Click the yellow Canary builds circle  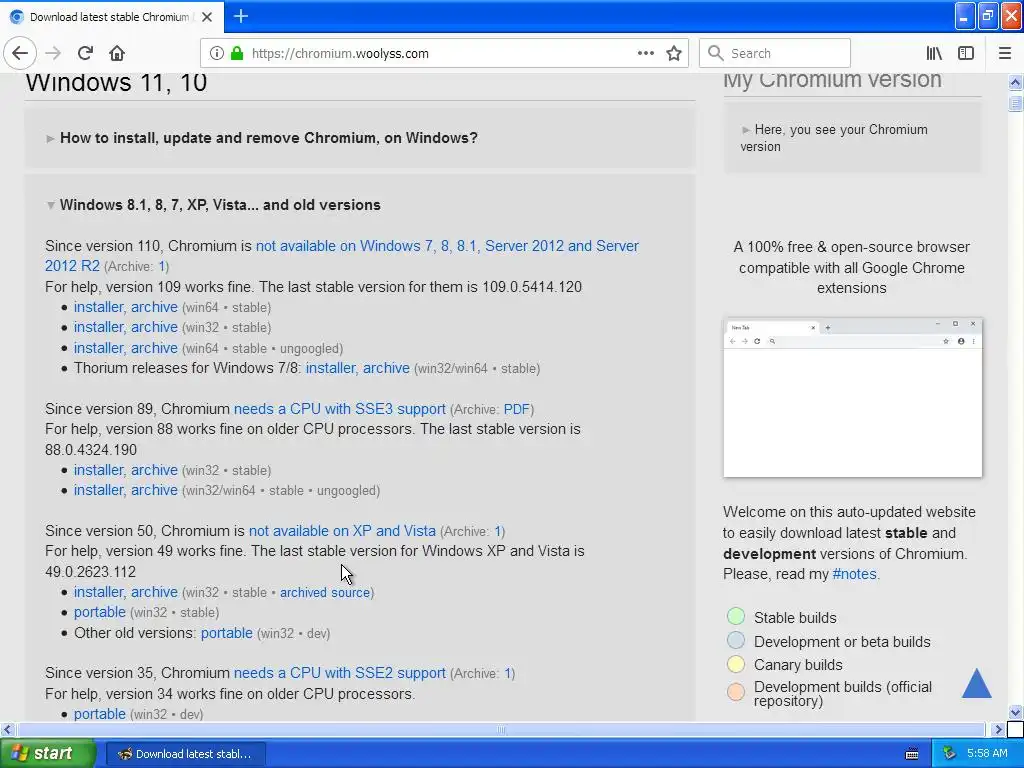click(x=736, y=664)
